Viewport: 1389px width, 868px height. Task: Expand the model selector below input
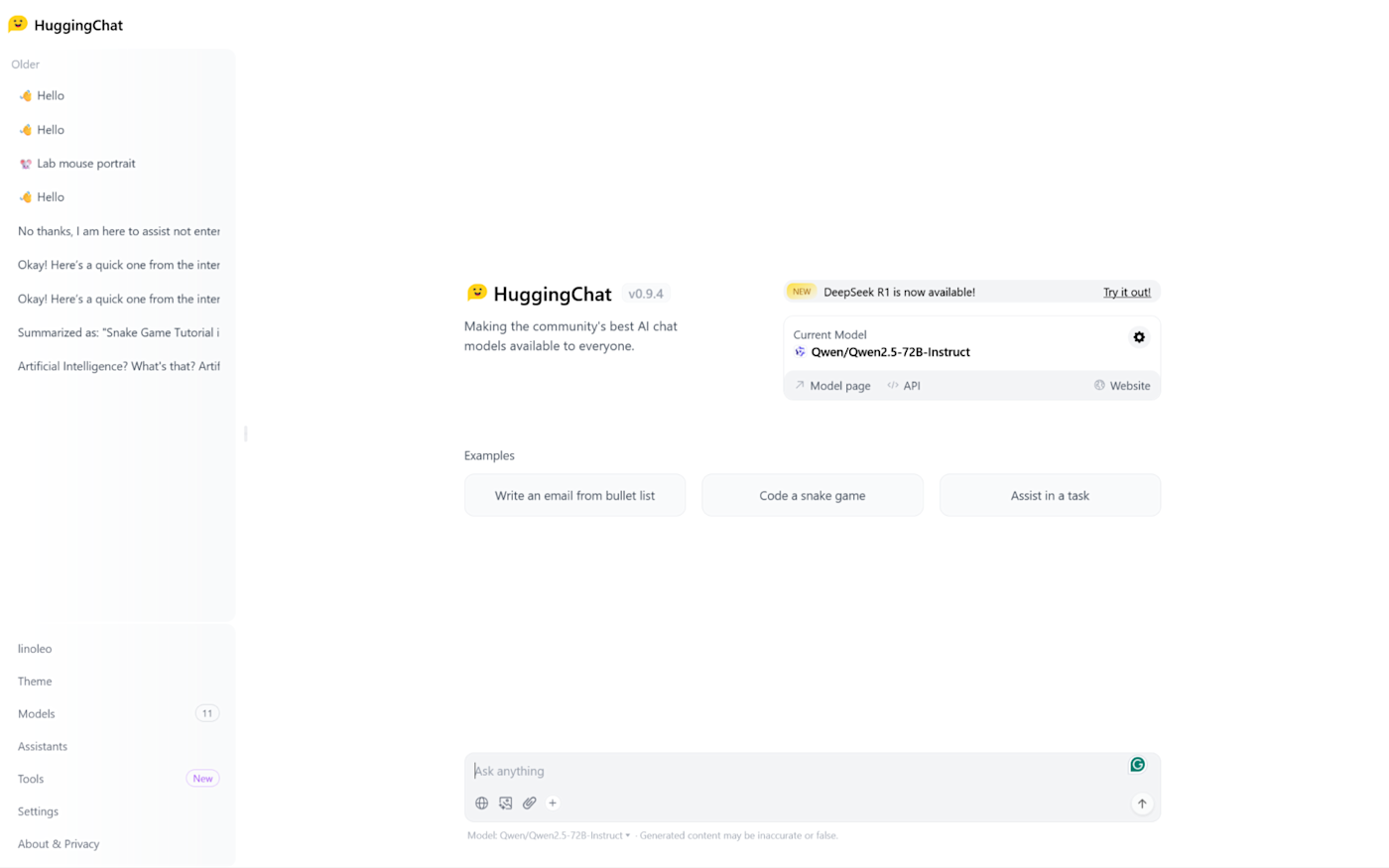(x=549, y=835)
